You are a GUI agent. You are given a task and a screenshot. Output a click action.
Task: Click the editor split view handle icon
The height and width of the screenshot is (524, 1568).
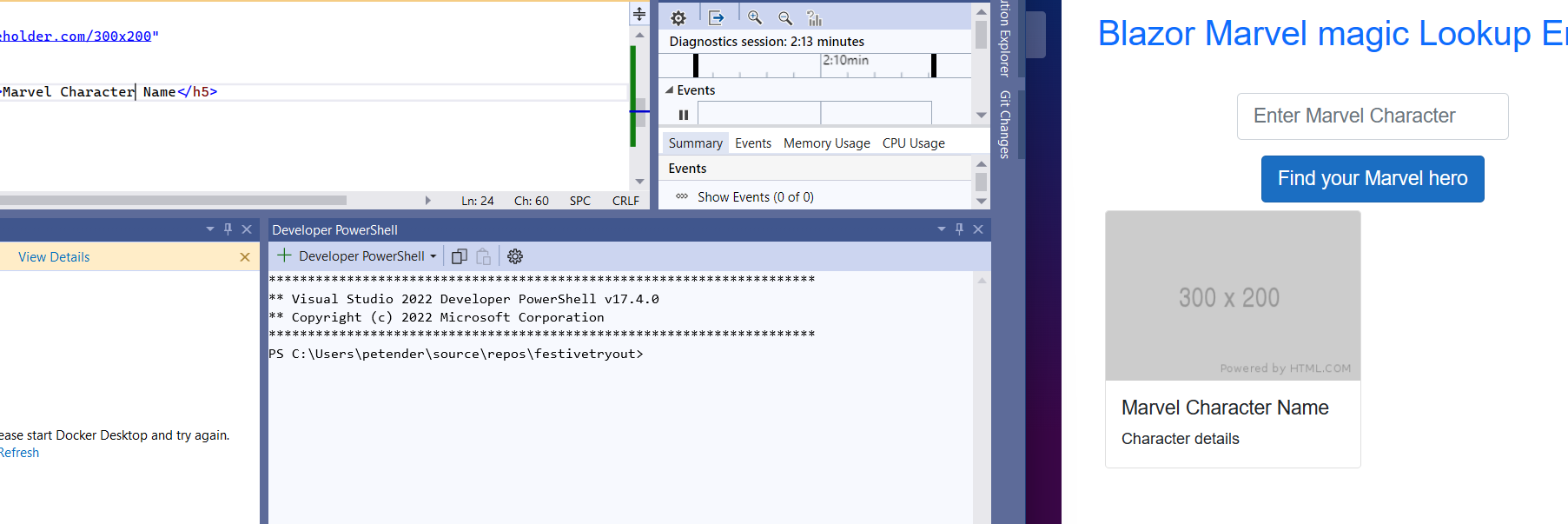coord(639,14)
